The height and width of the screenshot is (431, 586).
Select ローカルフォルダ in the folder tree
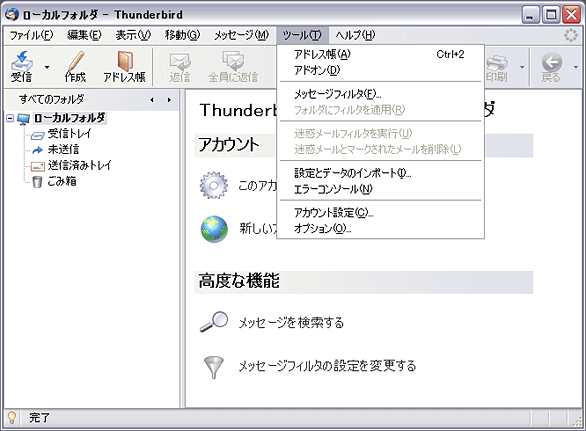click(70, 118)
